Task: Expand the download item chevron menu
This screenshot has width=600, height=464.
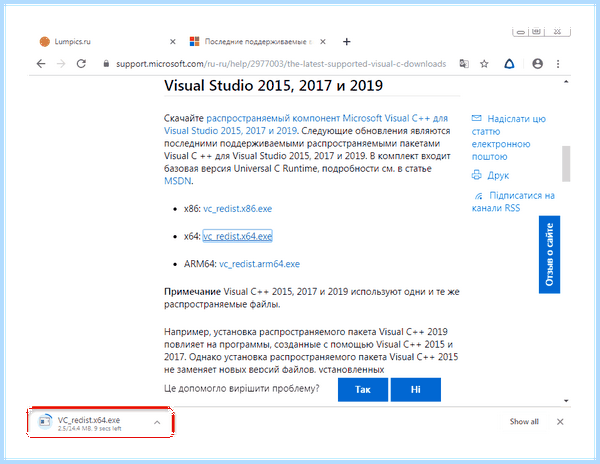Action: pos(157,422)
